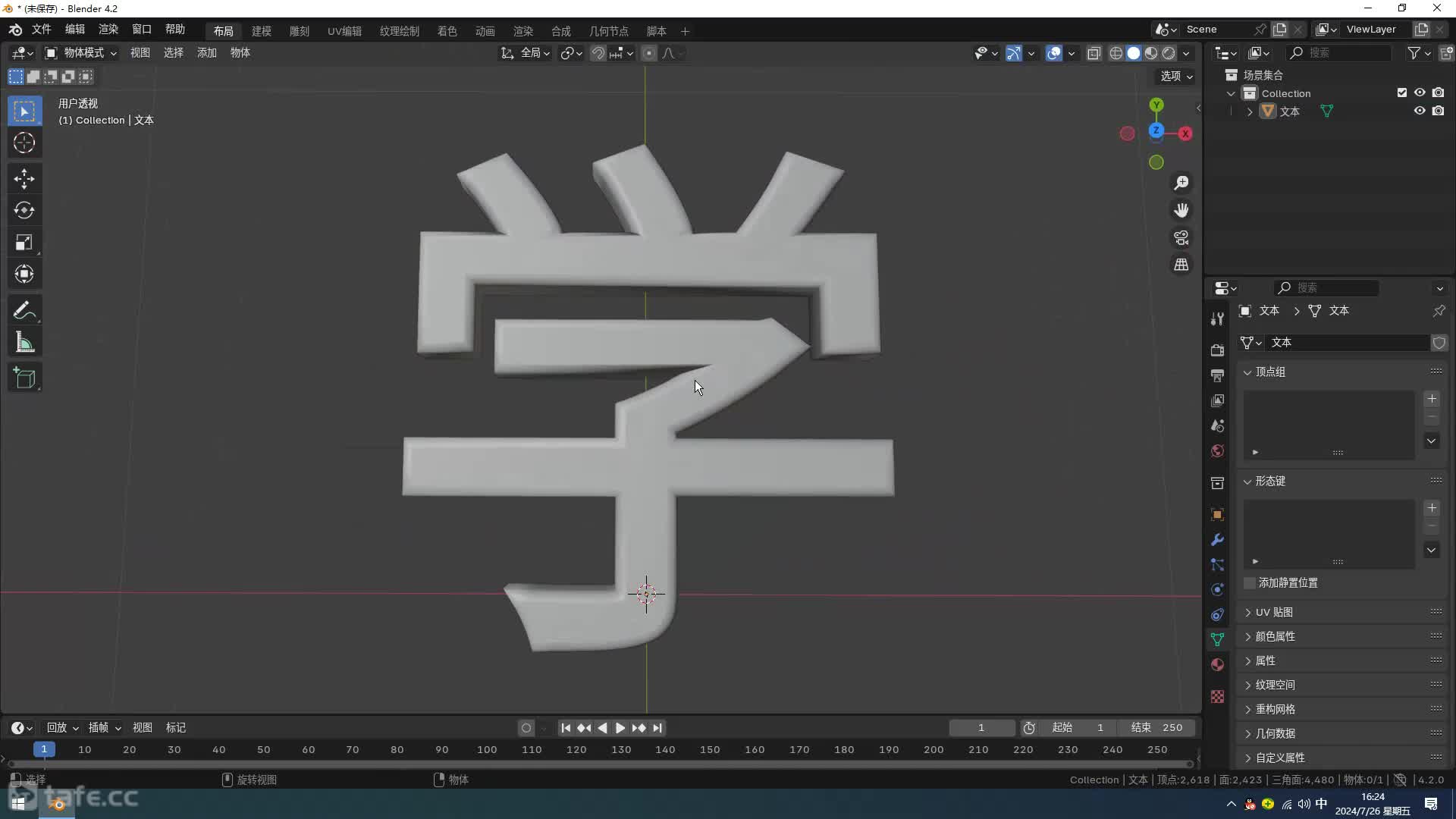Toggle proportional editing button
This screenshot has height=819, width=1456.
[x=648, y=53]
